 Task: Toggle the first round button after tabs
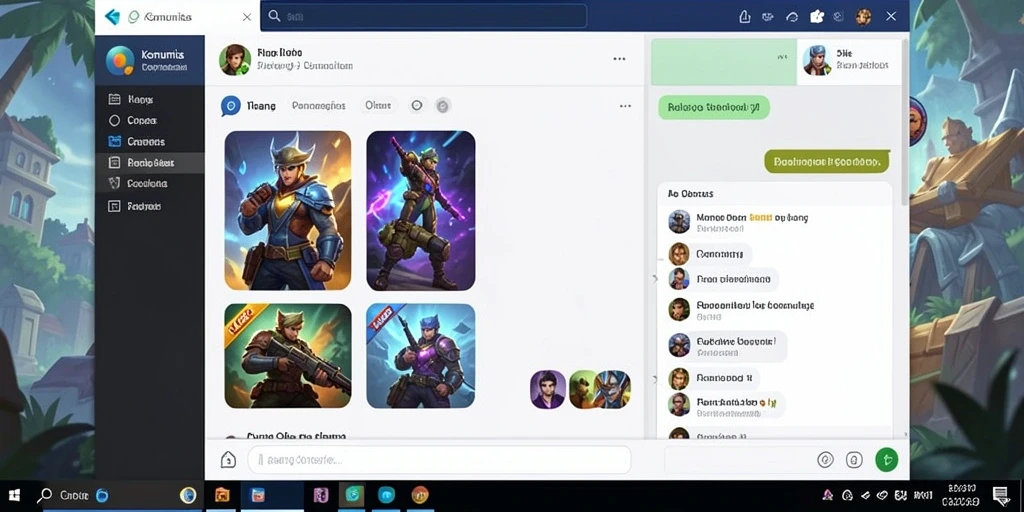coord(417,105)
